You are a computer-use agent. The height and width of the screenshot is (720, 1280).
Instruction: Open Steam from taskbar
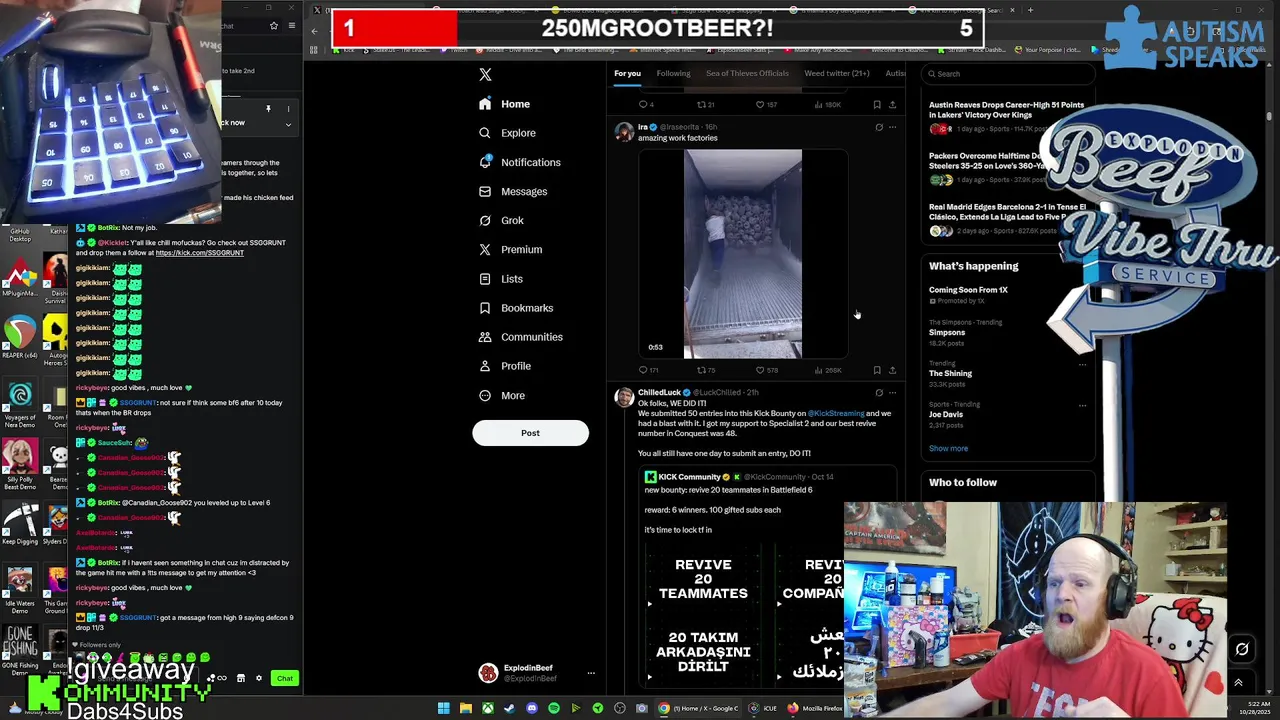click(x=509, y=708)
